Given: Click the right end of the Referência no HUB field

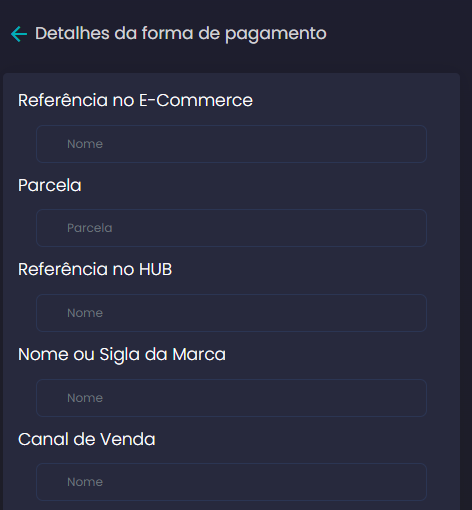Looking at the screenshot, I should click(x=413, y=313).
